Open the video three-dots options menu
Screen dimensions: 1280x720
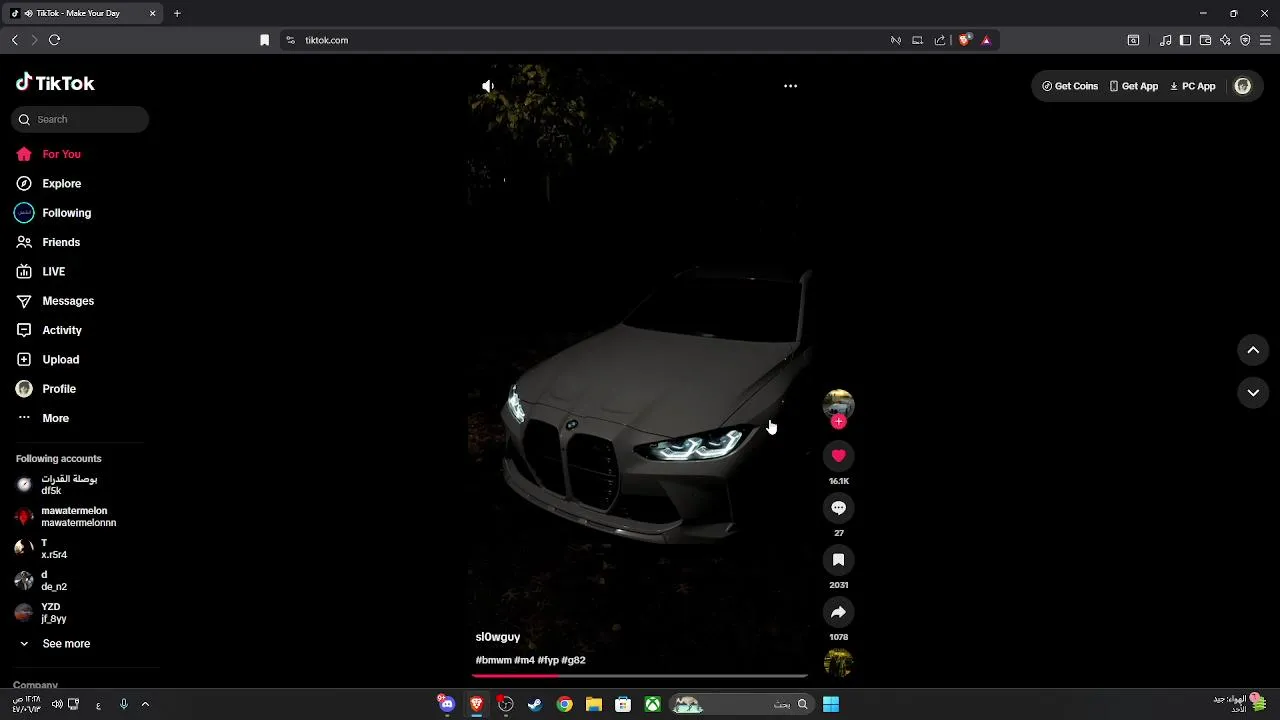(x=790, y=86)
